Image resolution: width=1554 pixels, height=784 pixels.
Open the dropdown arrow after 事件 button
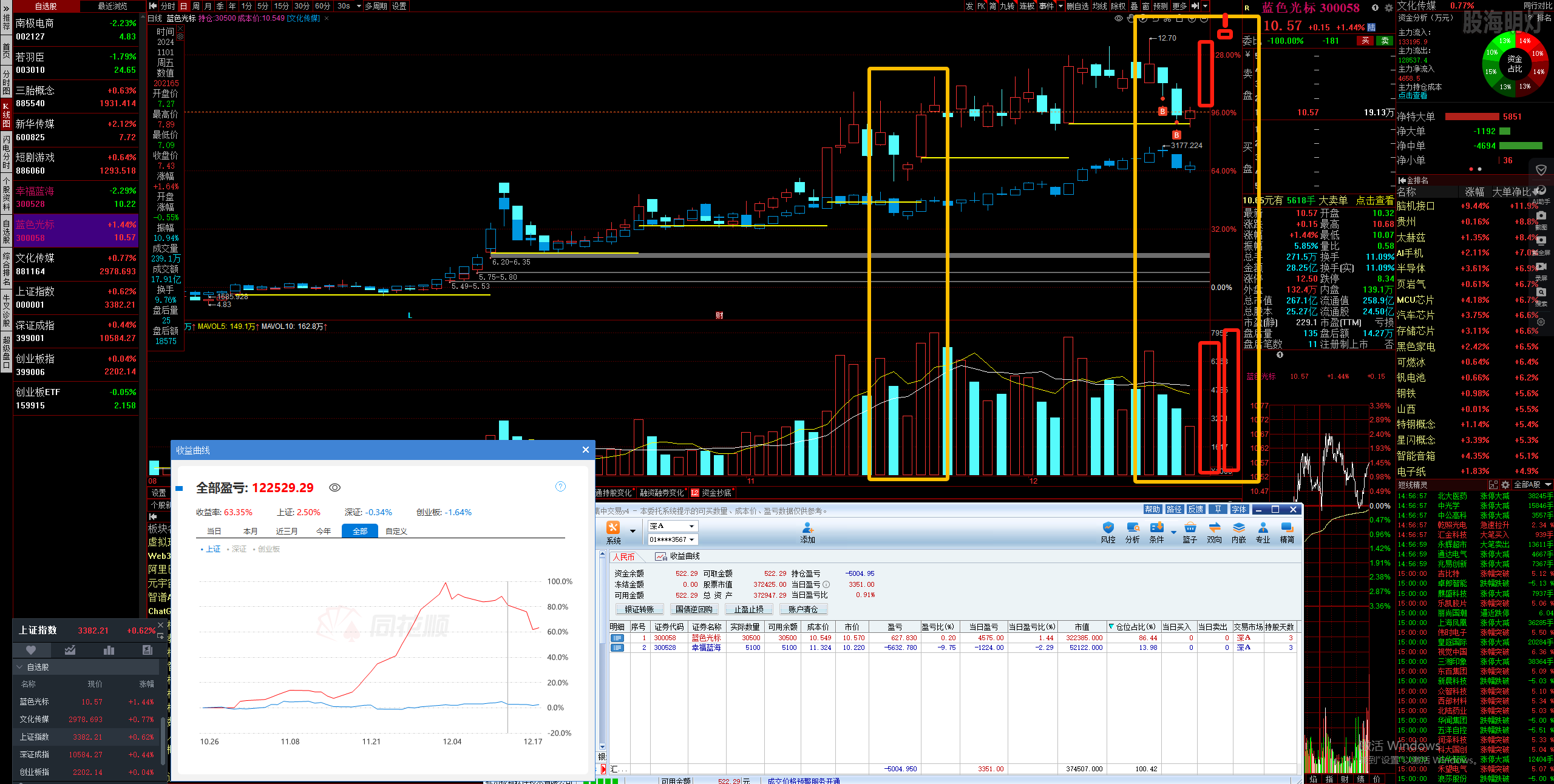1060,6
